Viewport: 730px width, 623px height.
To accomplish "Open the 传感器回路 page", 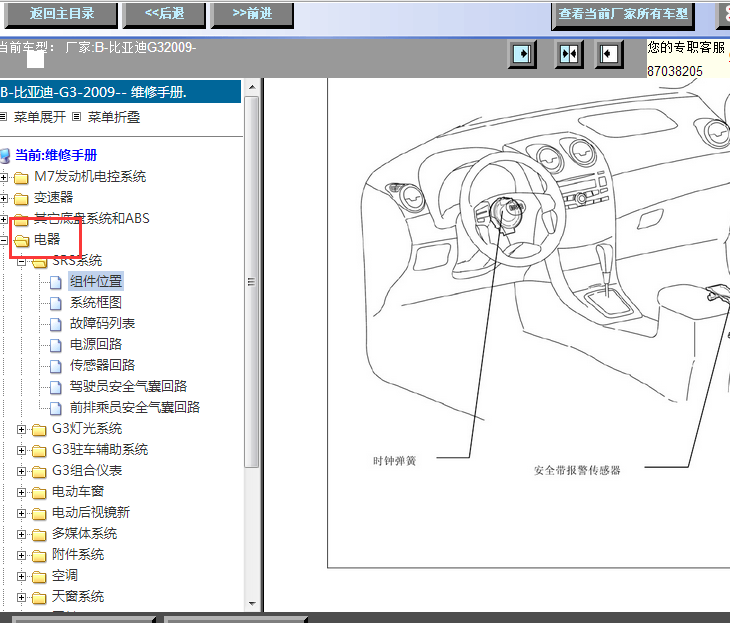I will pos(102,366).
